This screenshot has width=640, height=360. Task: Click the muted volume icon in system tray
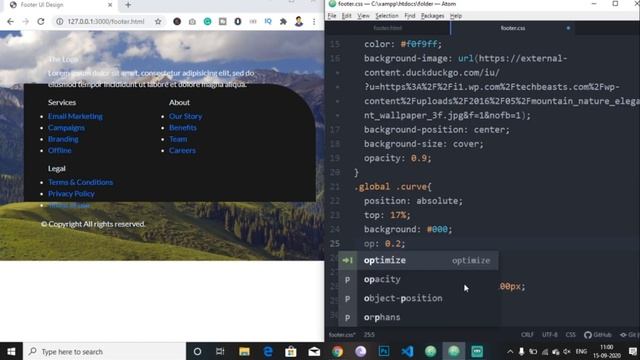567,351
